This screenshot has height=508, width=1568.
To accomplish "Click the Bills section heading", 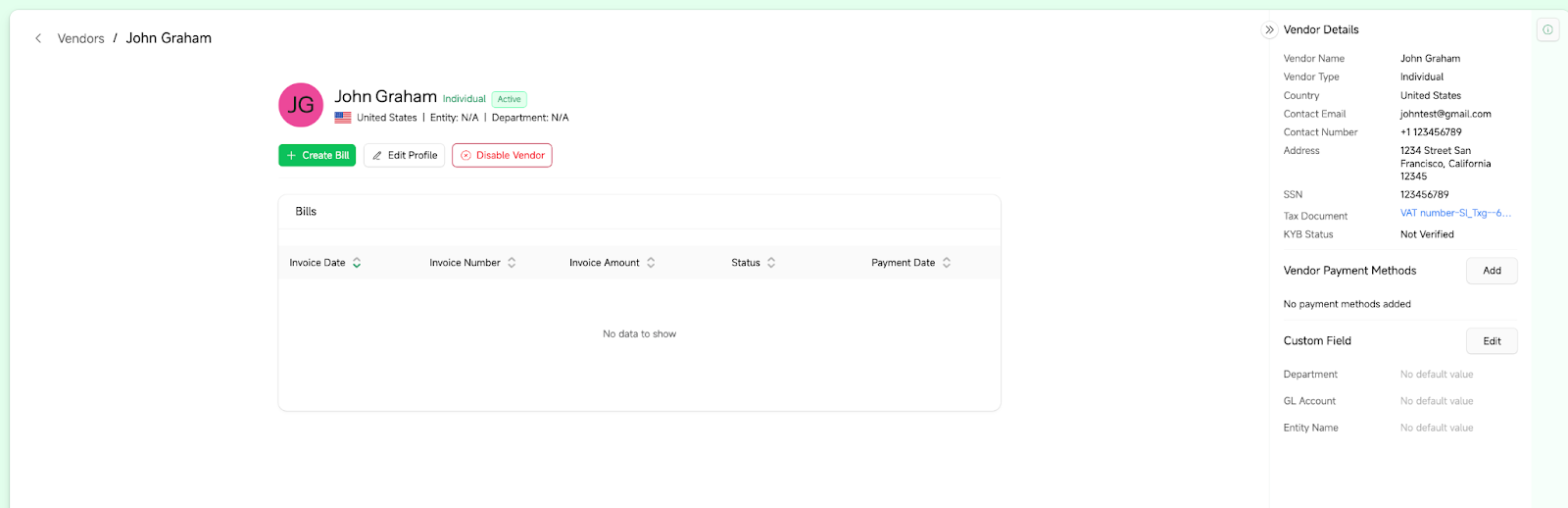I will click(306, 212).
